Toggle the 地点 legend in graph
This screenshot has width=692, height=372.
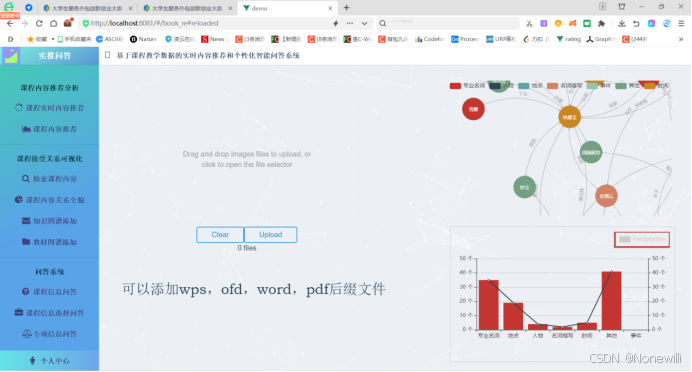pos(530,86)
